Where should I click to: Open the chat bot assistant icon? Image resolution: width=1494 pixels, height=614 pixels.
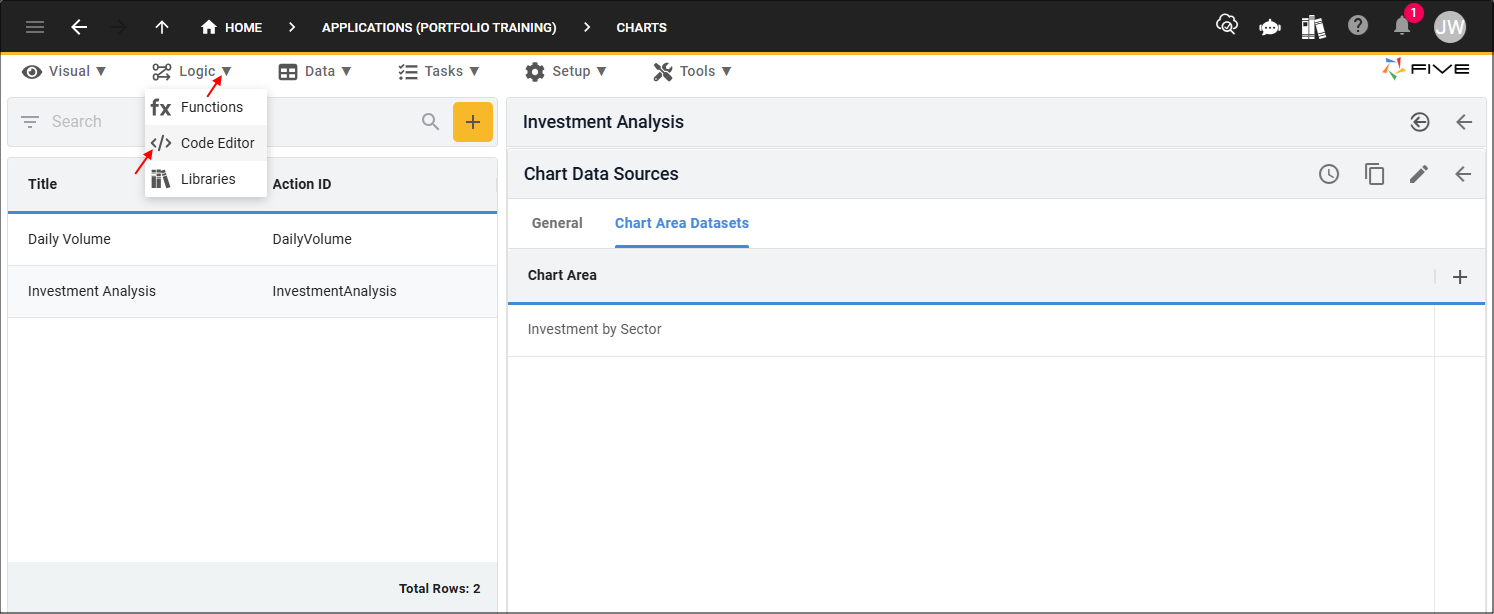[1270, 27]
